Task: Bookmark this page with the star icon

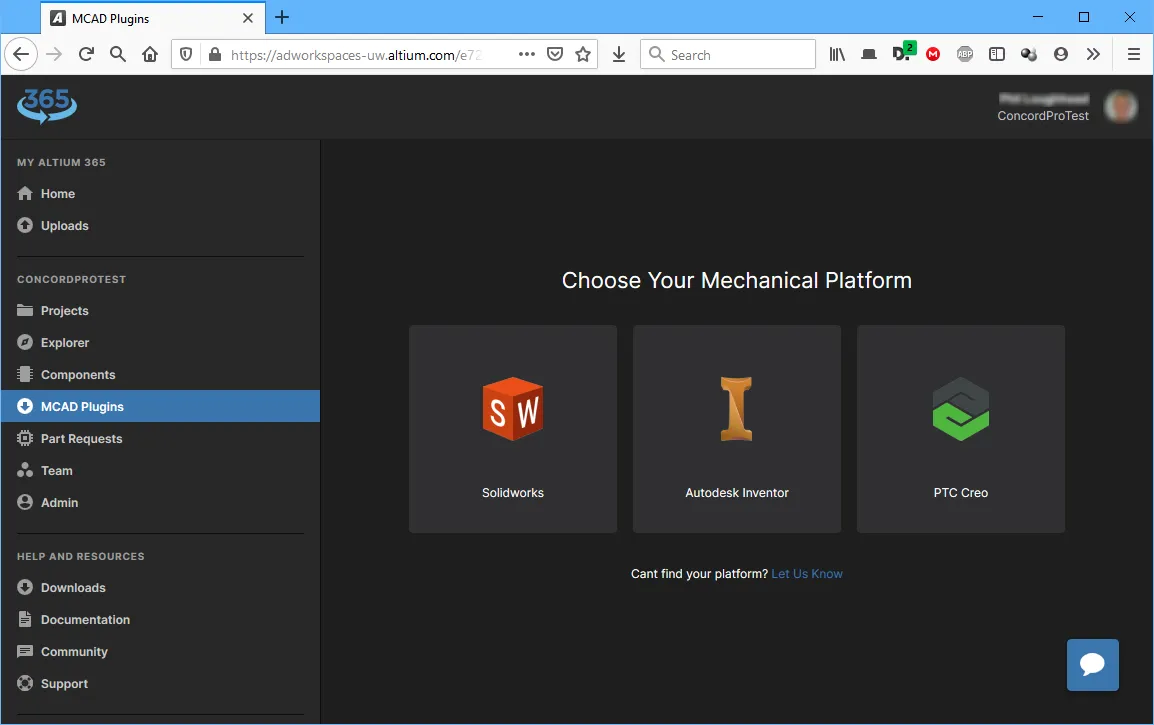Action: tap(583, 55)
